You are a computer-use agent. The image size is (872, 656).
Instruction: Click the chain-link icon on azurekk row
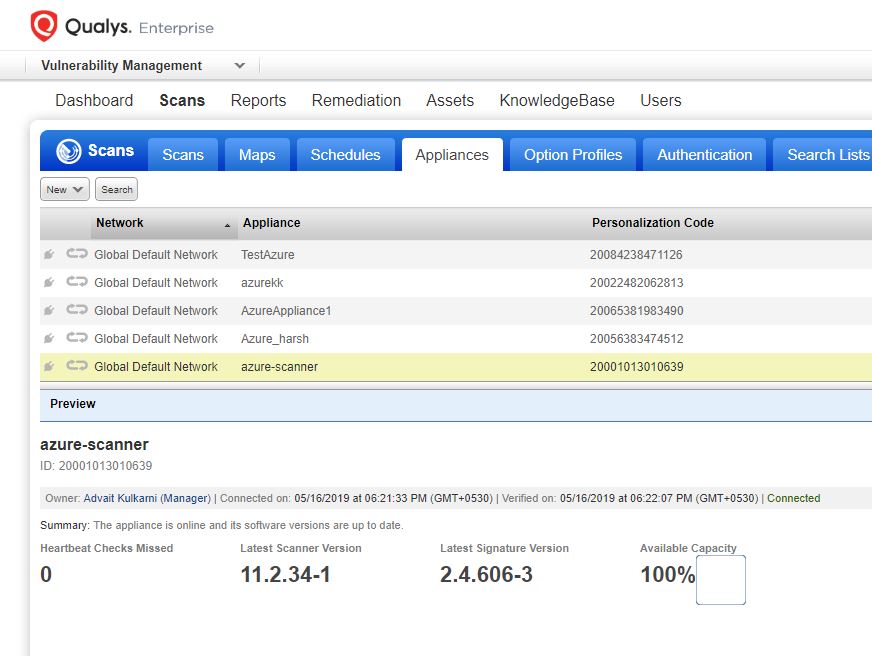pyautogui.click(x=76, y=282)
